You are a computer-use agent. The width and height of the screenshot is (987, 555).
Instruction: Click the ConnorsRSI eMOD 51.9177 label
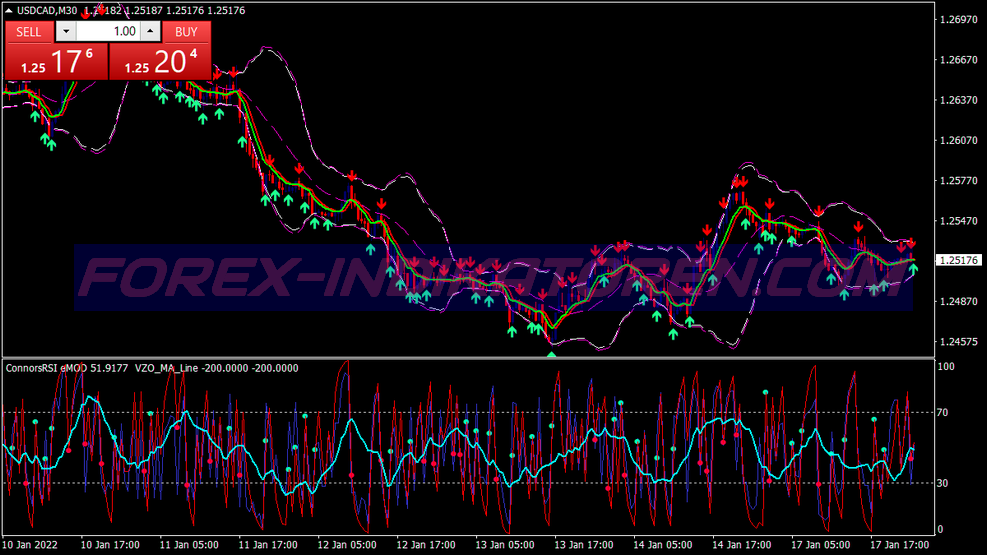[67, 368]
